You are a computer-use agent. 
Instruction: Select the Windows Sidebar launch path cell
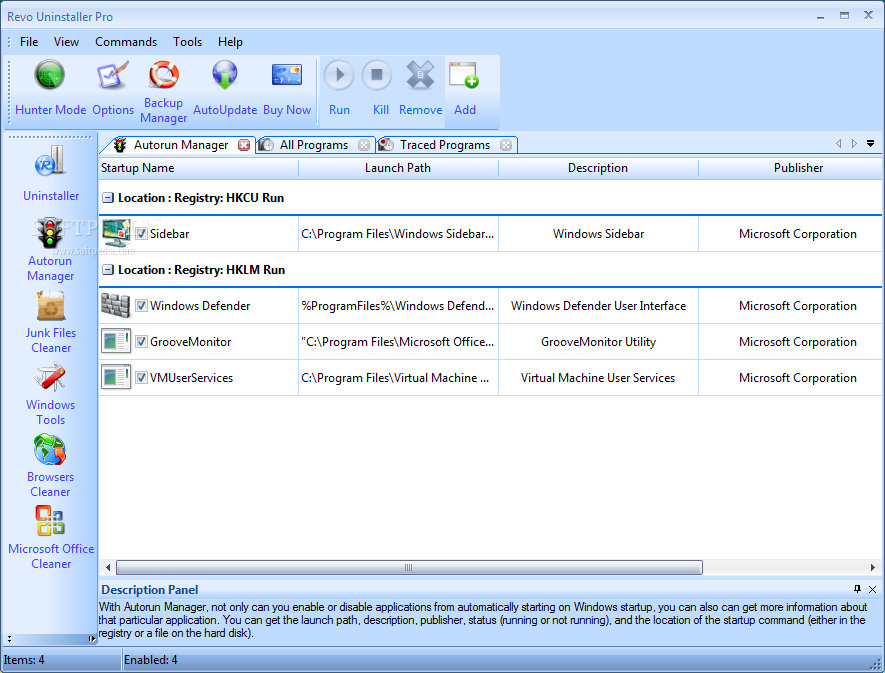398,234
